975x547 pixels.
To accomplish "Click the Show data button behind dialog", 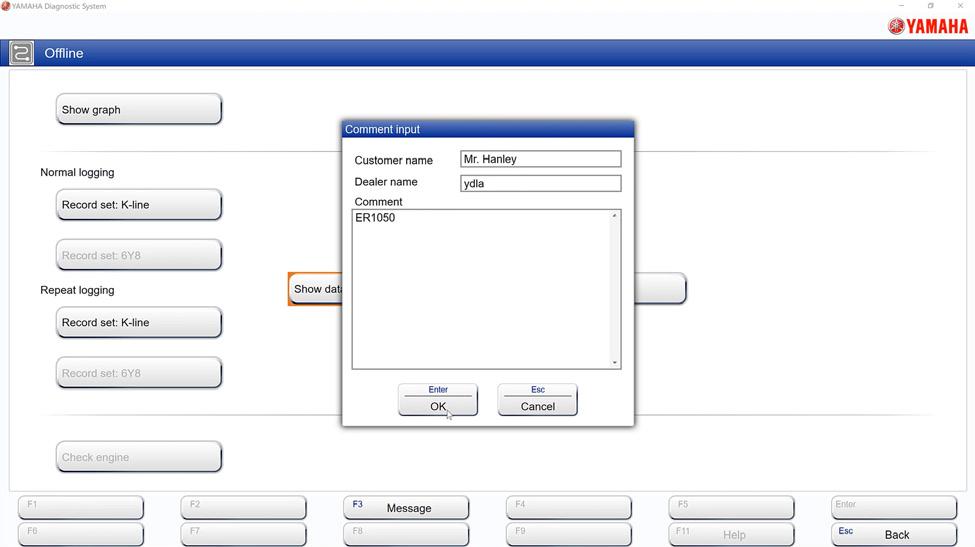I will tap(315, 289).
